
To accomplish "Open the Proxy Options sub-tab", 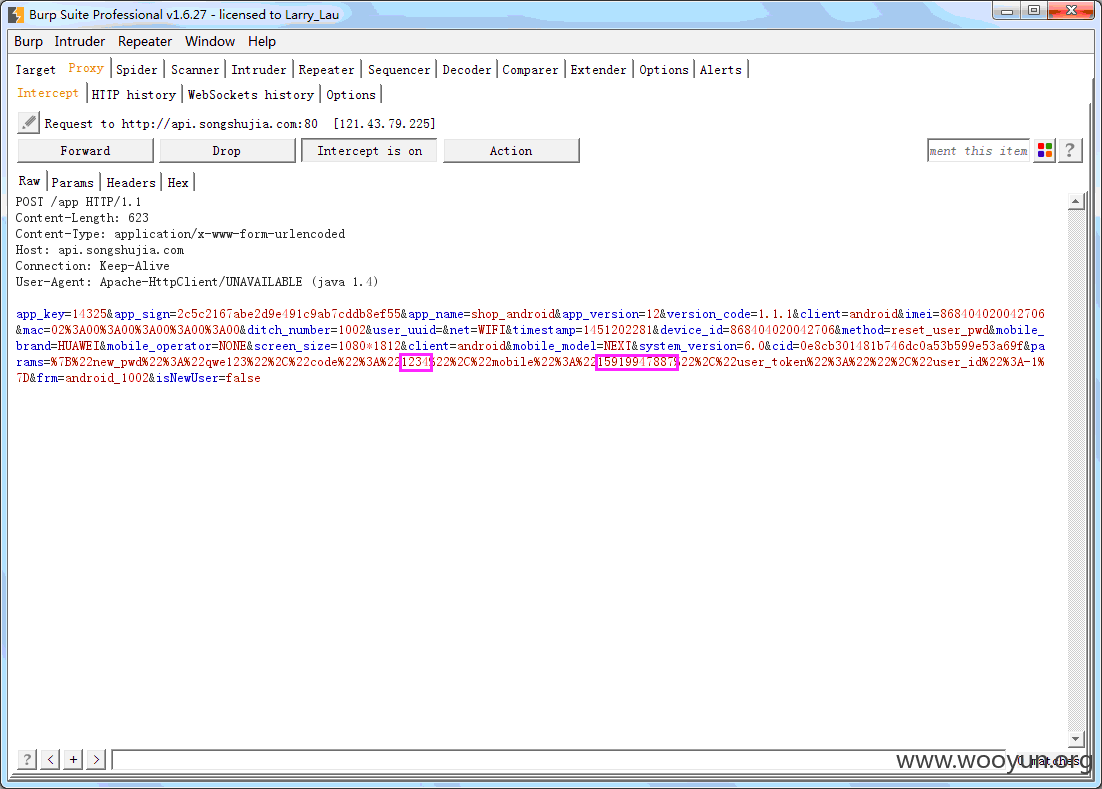I will point(351,94).
